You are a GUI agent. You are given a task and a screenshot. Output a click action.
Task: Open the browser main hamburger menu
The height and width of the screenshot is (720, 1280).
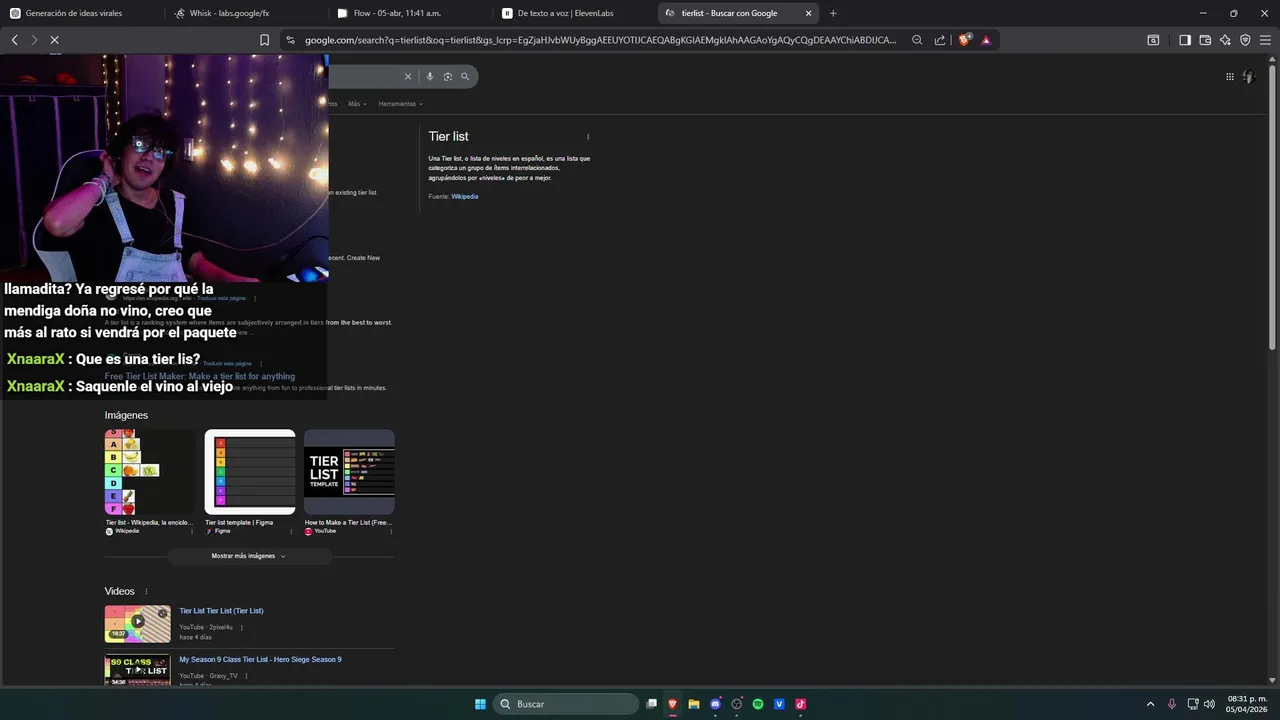(1265, 40)
